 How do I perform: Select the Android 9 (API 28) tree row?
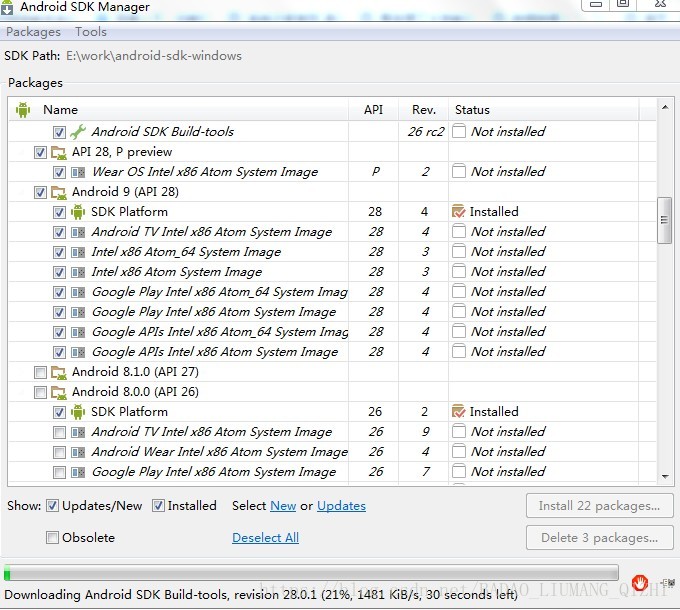point(332,192)
